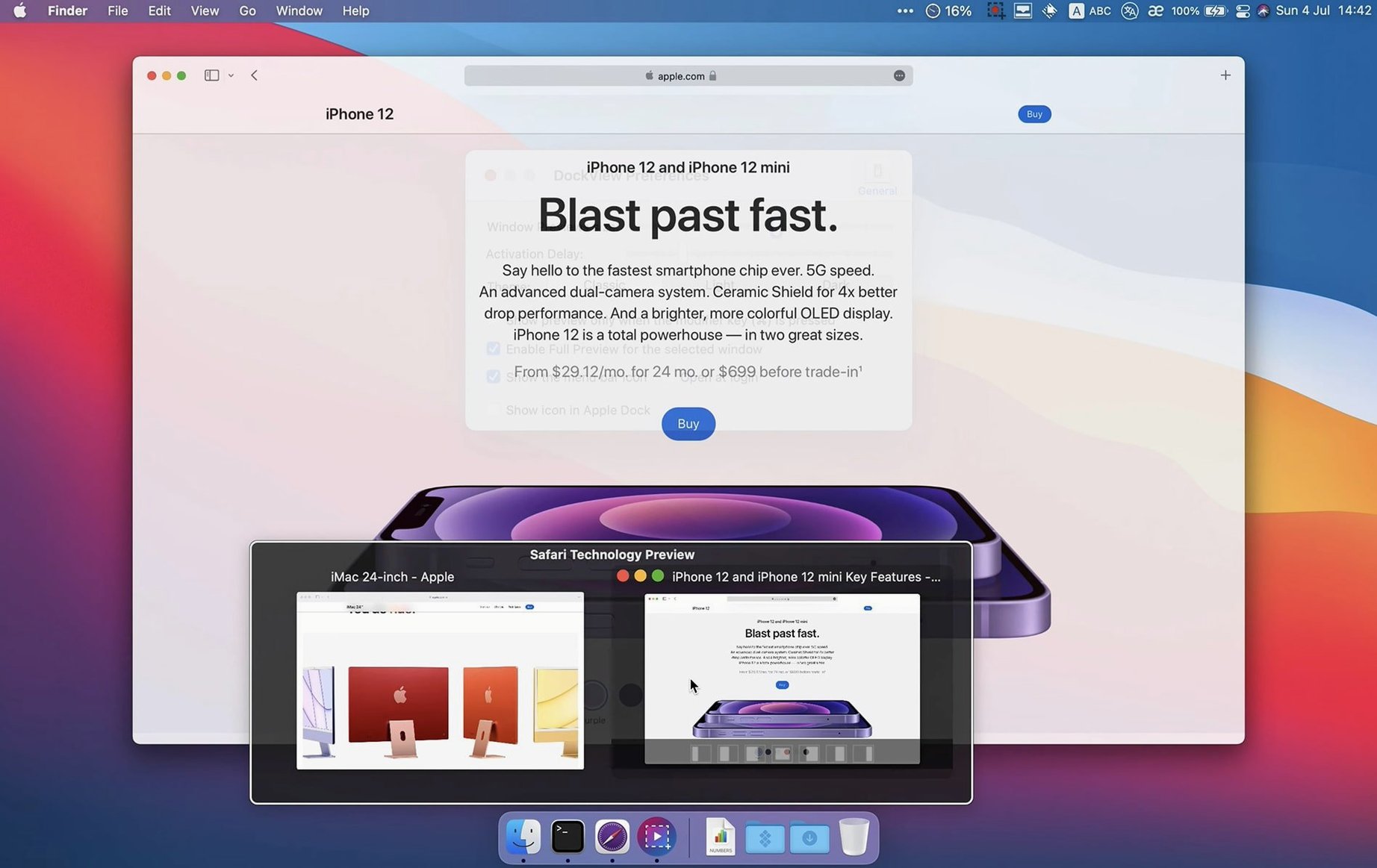This screenshot has width=1377, height=868.
Task: Open Finder from the Dock
Action: coord(523,837)
